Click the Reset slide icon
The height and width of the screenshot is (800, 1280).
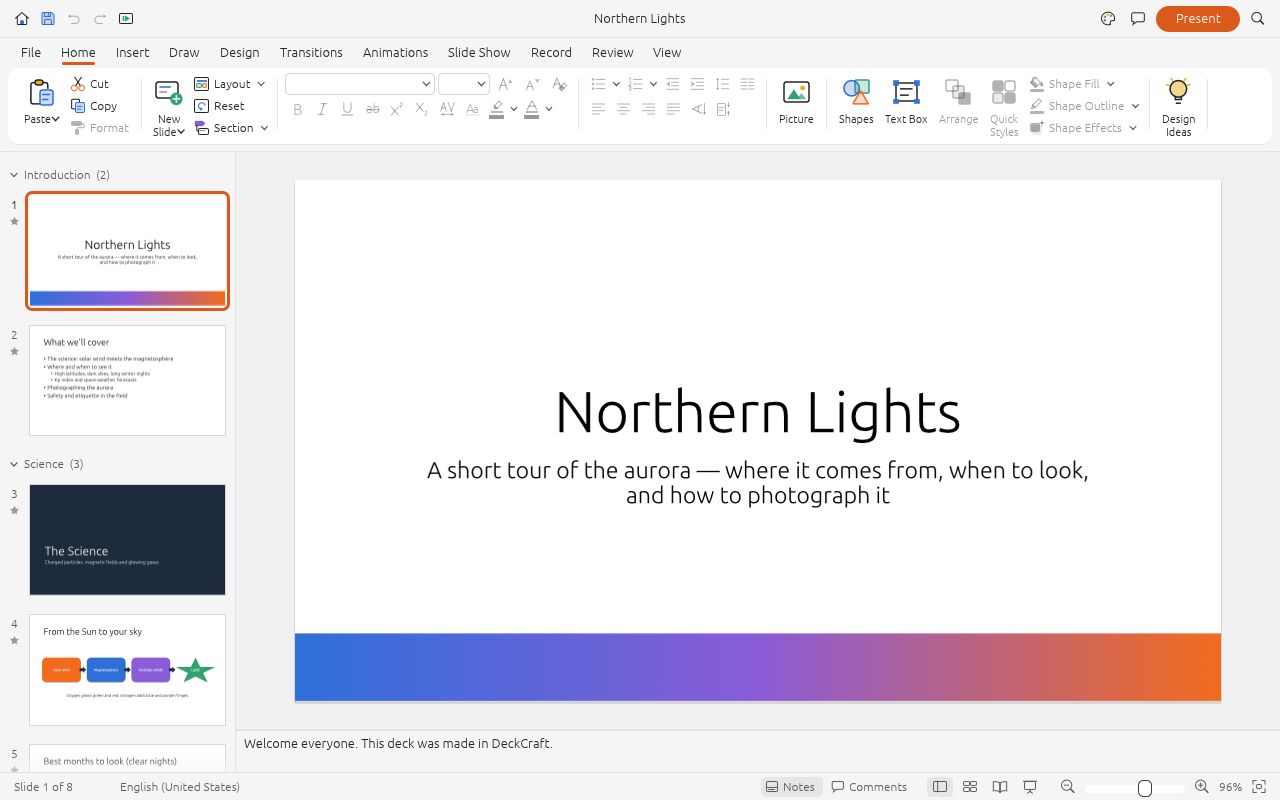(x=202, y=106)
